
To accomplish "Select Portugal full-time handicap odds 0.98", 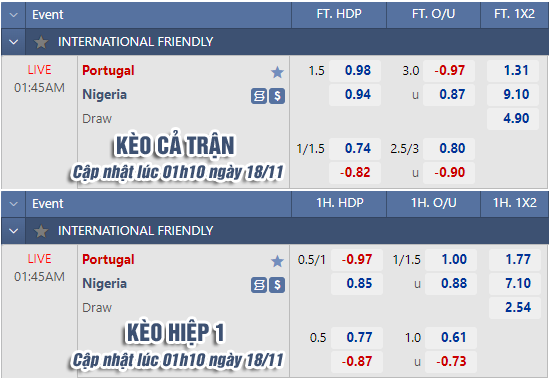I will 355,71.
